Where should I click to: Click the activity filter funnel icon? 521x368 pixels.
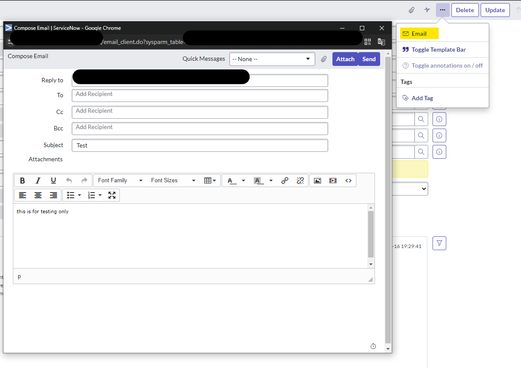pyautogui.click(x=439, y=243)
